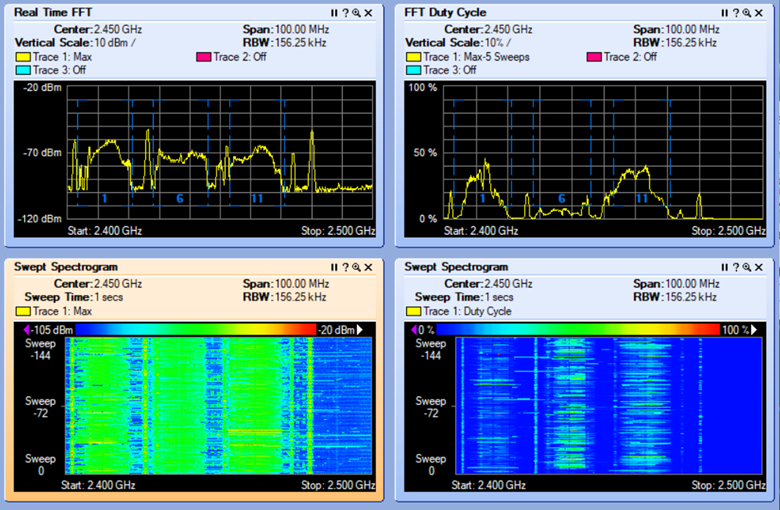Zoom the Duty Cycle Swept Spectrogram panel
The image size is (780, 510).
(x=746, y=267)
